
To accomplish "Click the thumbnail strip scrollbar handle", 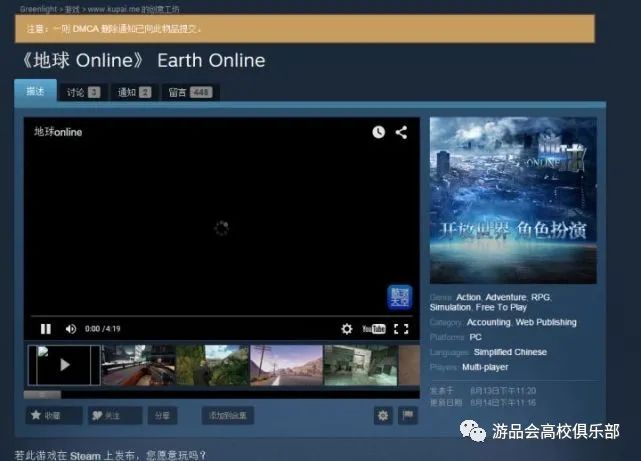I will pyautogui.click(x=43, y=395).
